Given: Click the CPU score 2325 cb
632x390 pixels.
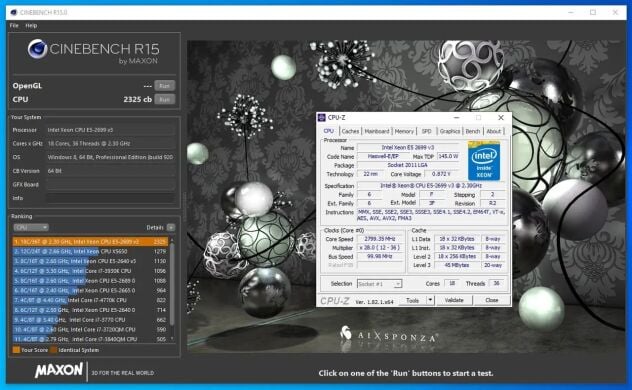Looking at the screenshot, I should (137, 100).
